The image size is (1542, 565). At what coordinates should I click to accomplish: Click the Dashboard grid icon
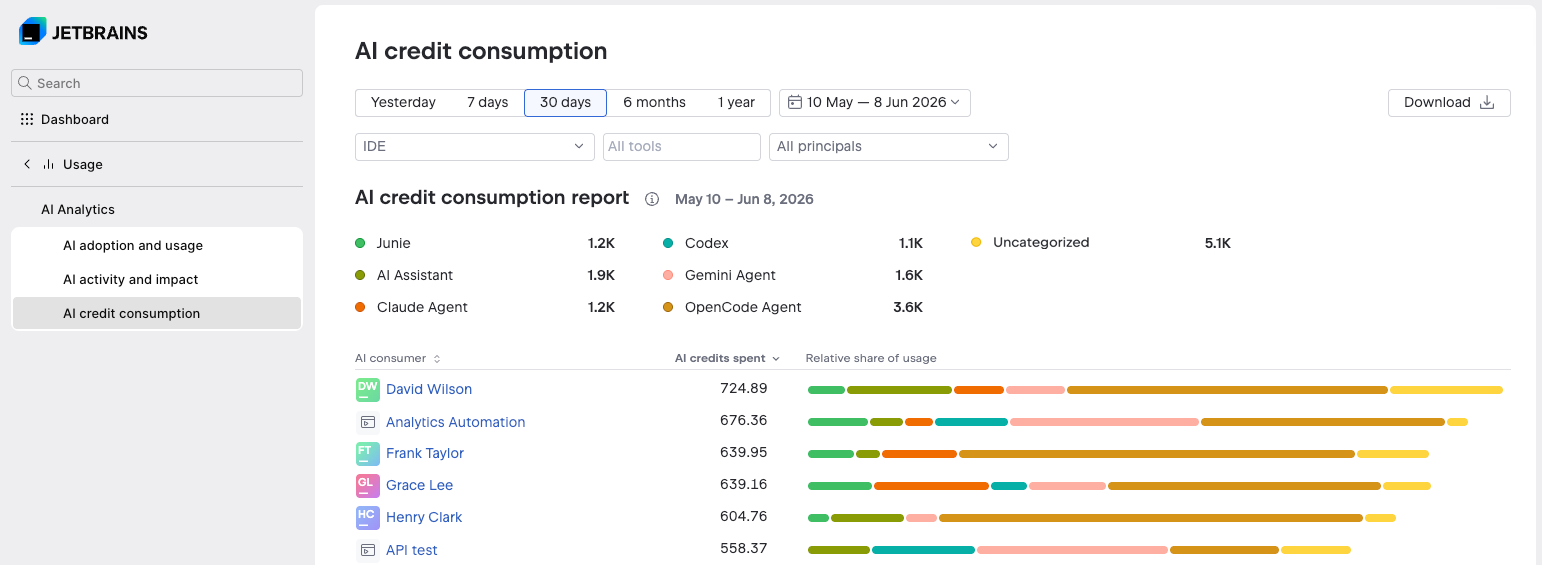(27, 119)
